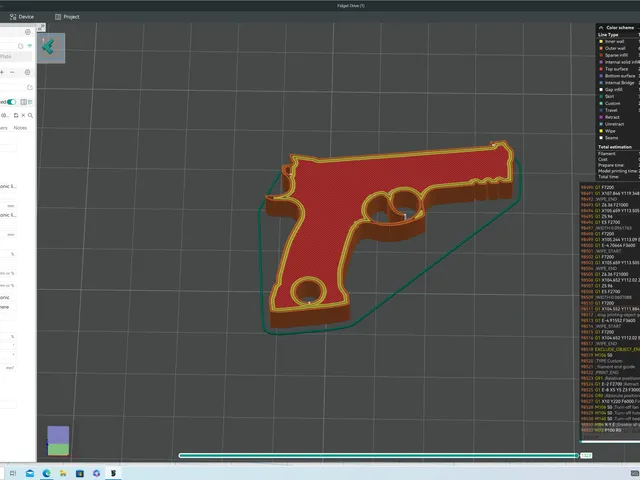Click the Wipe legend row
The height and width of the screenshot is (480, 640).
618,131
